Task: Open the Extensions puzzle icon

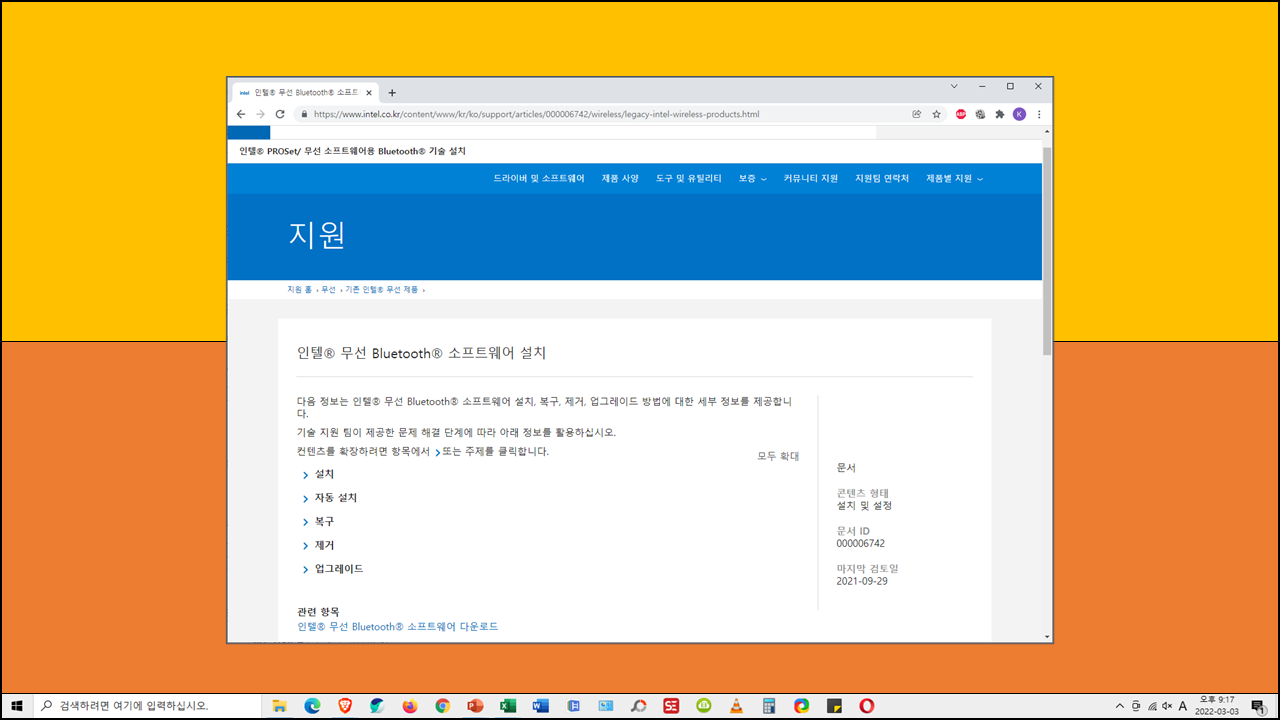Action: 999,114
